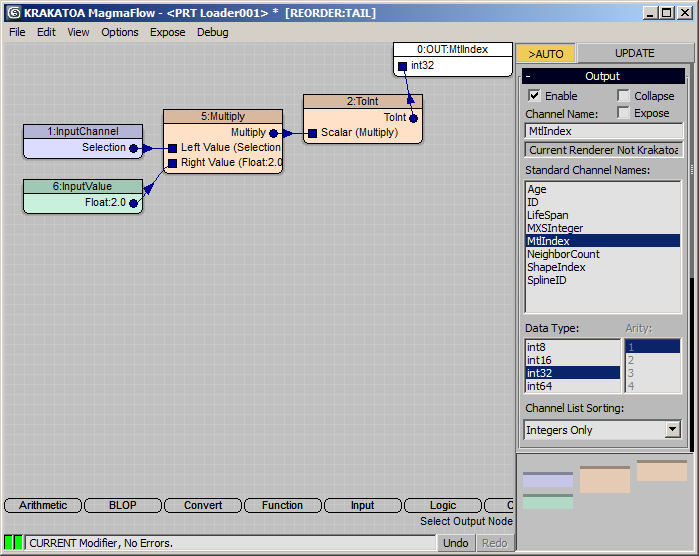Screen dimensions: 699x556
Task: Click the green status indicator in status bar
Action: (x=13, y=543)
